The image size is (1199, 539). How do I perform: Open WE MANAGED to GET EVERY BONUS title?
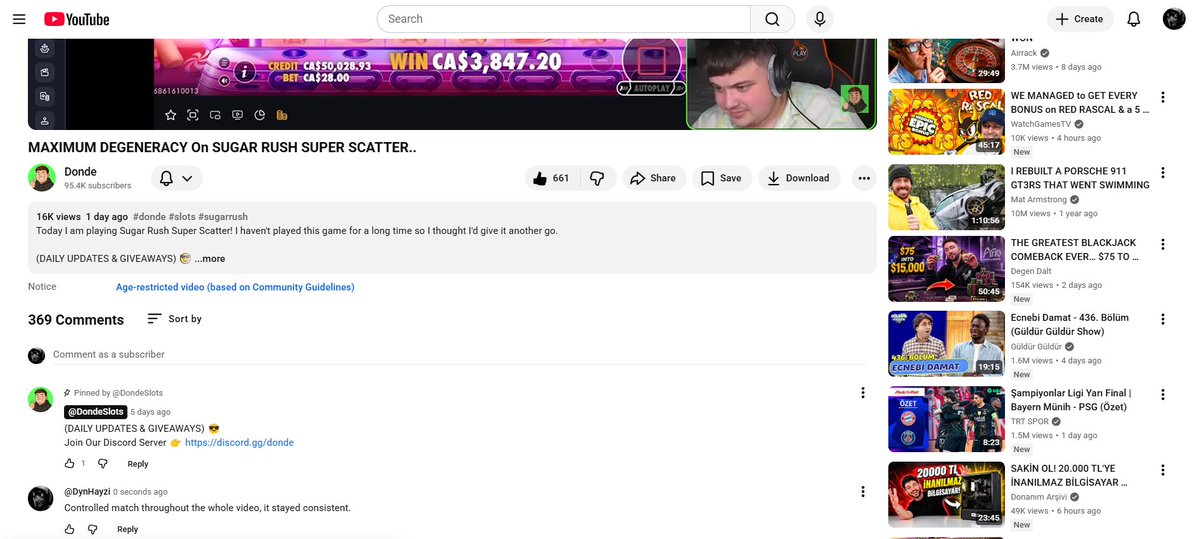(1080, 102)
